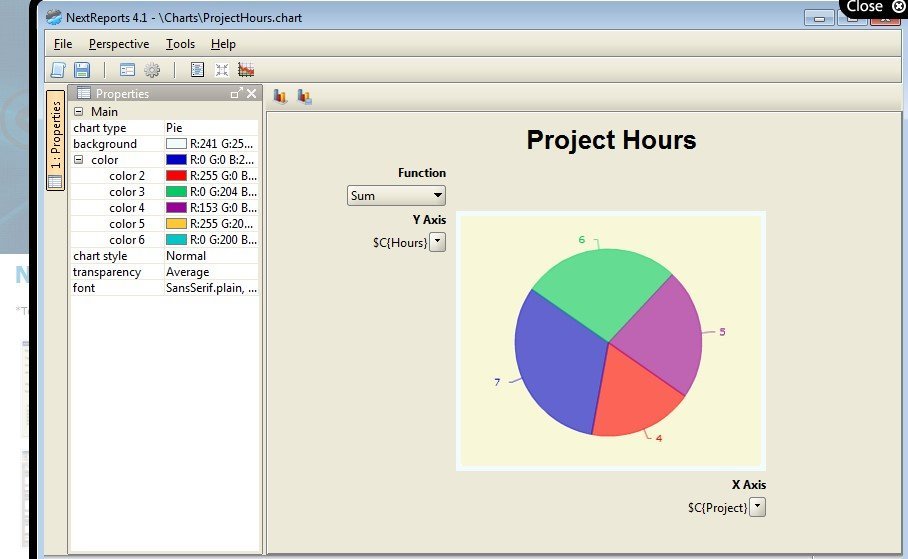This screenshot has width=908, height=559.
Task: Open the Perspective menu
Action: pos(118,44)
